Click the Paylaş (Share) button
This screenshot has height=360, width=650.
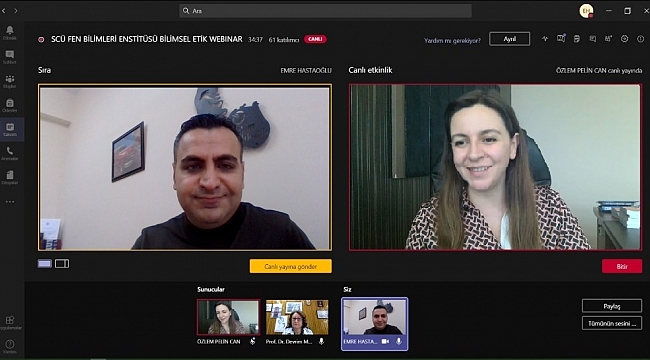(x=612, y=306)
